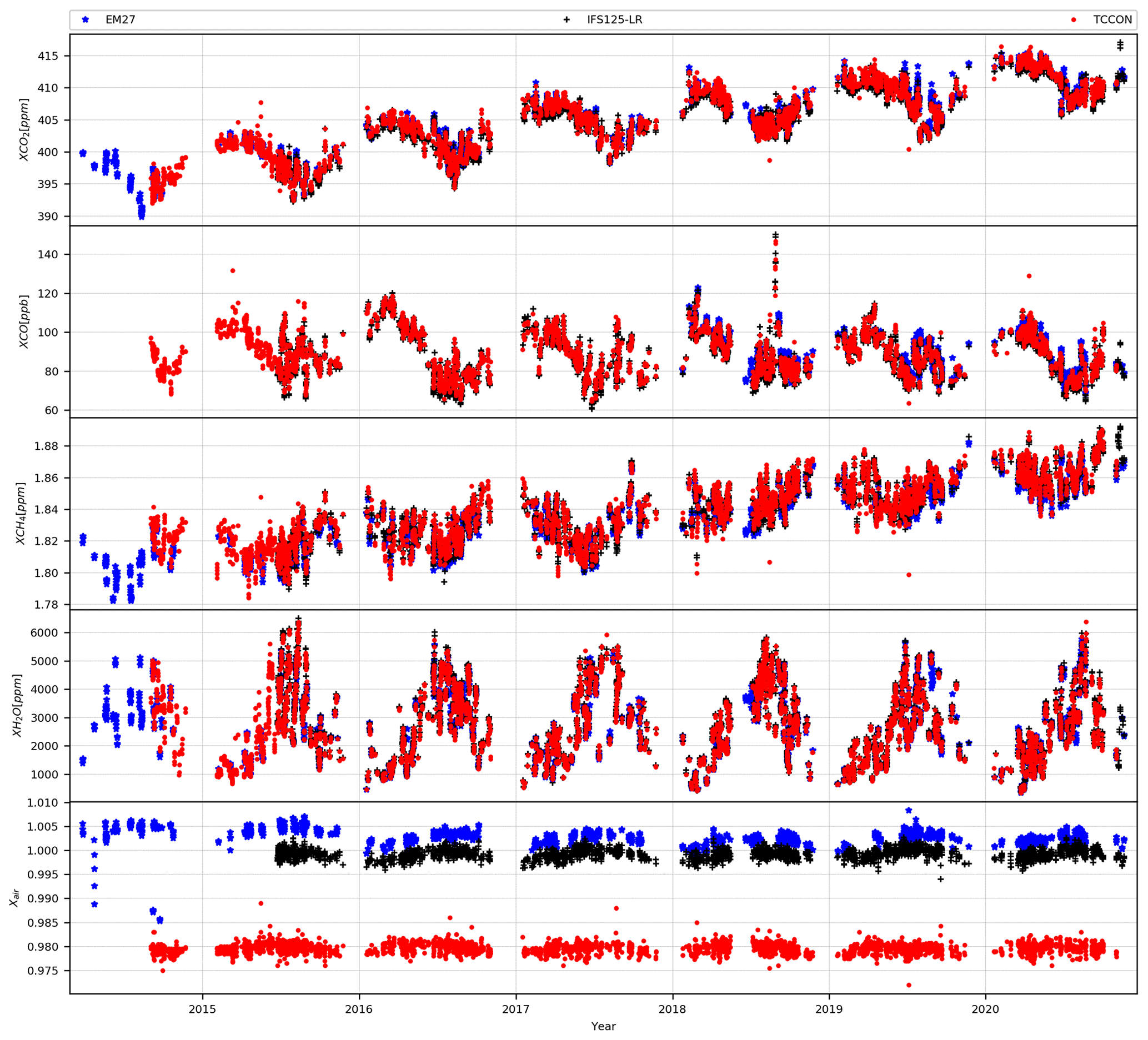Click the blue star EM27 legend marker

coord(86,20)
